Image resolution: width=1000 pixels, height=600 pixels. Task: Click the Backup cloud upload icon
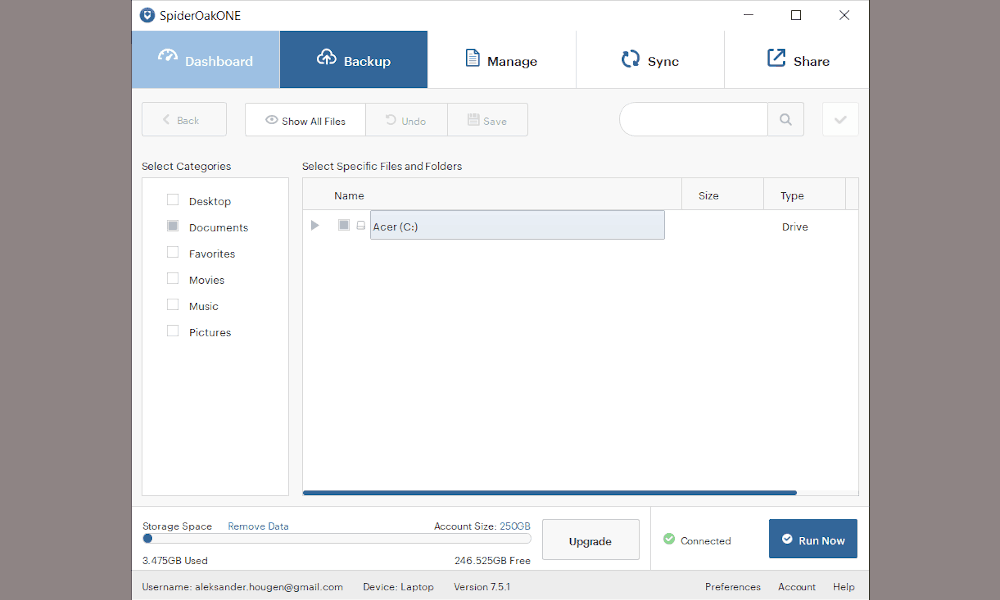327,57
